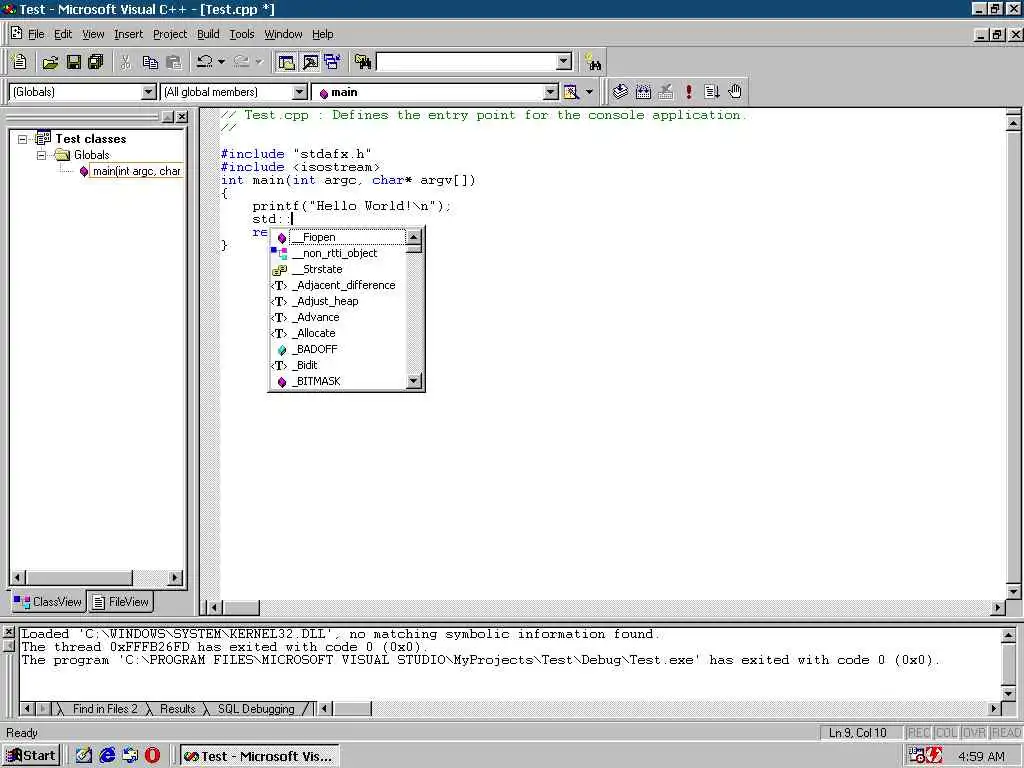Click workspace pane horizontal scroll right arrow
Screen dimensions: 1024x768
[x=174, y=577]
